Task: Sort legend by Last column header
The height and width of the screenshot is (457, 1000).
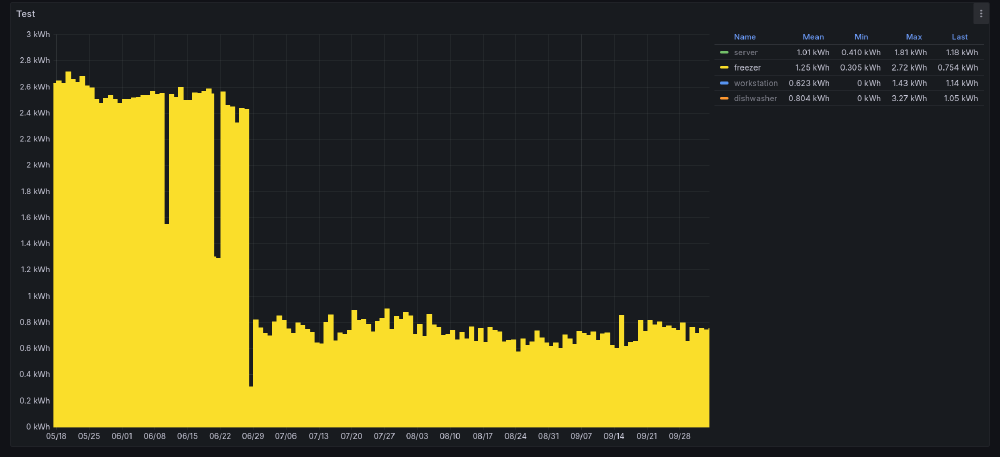Action: click(x=959, y=37)
